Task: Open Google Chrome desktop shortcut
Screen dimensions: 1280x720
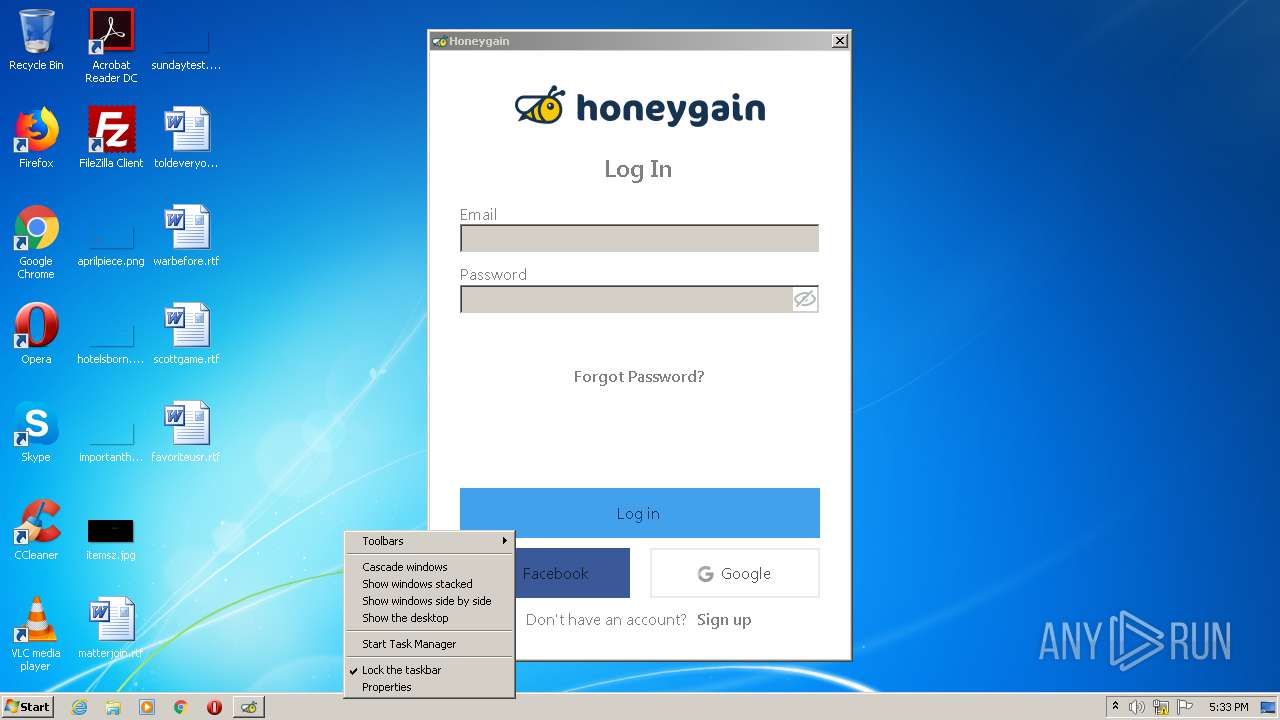Action: [36, 242]
